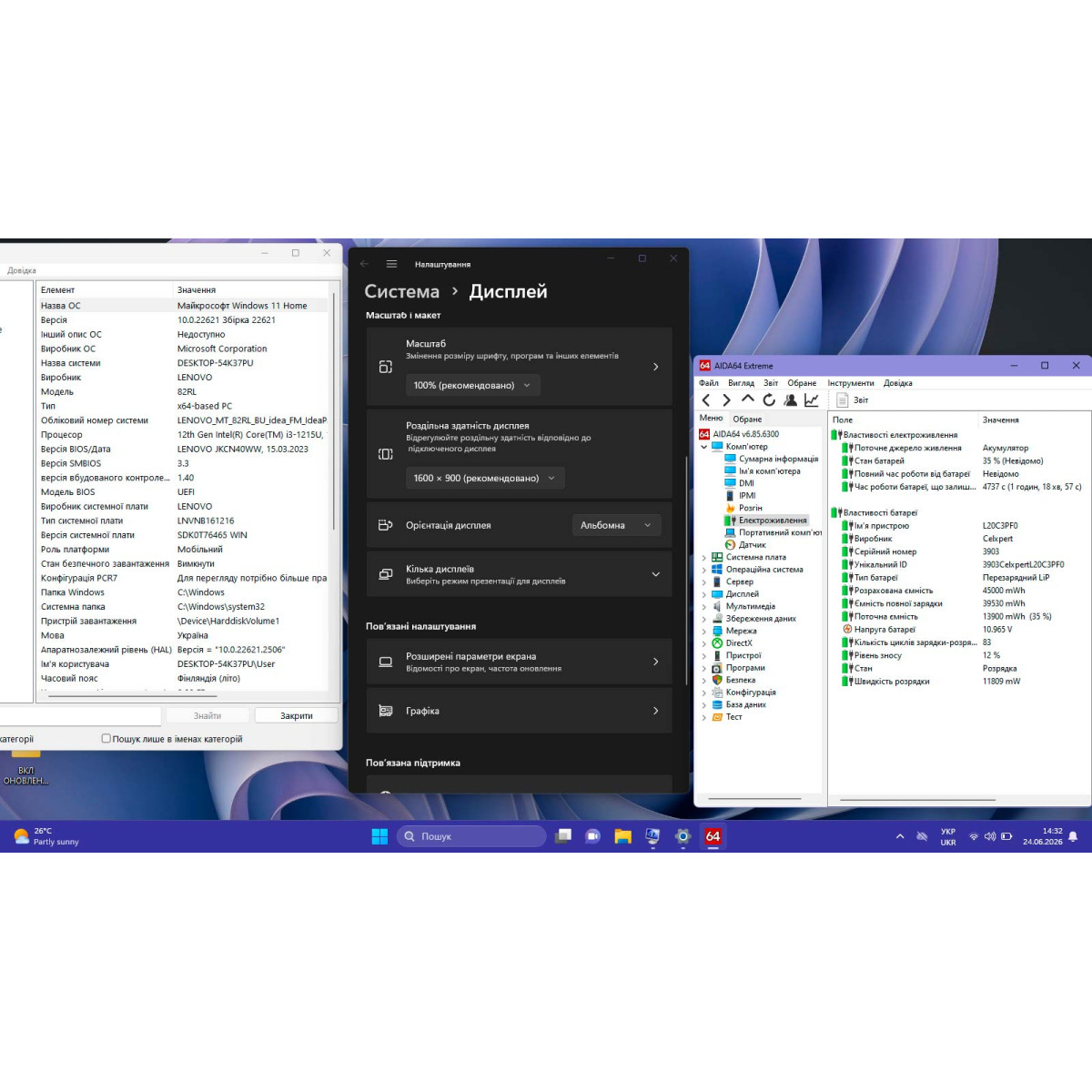Open Task View on taskbar
This screenshot has width=1092, height=1092.
click(564, 836)
